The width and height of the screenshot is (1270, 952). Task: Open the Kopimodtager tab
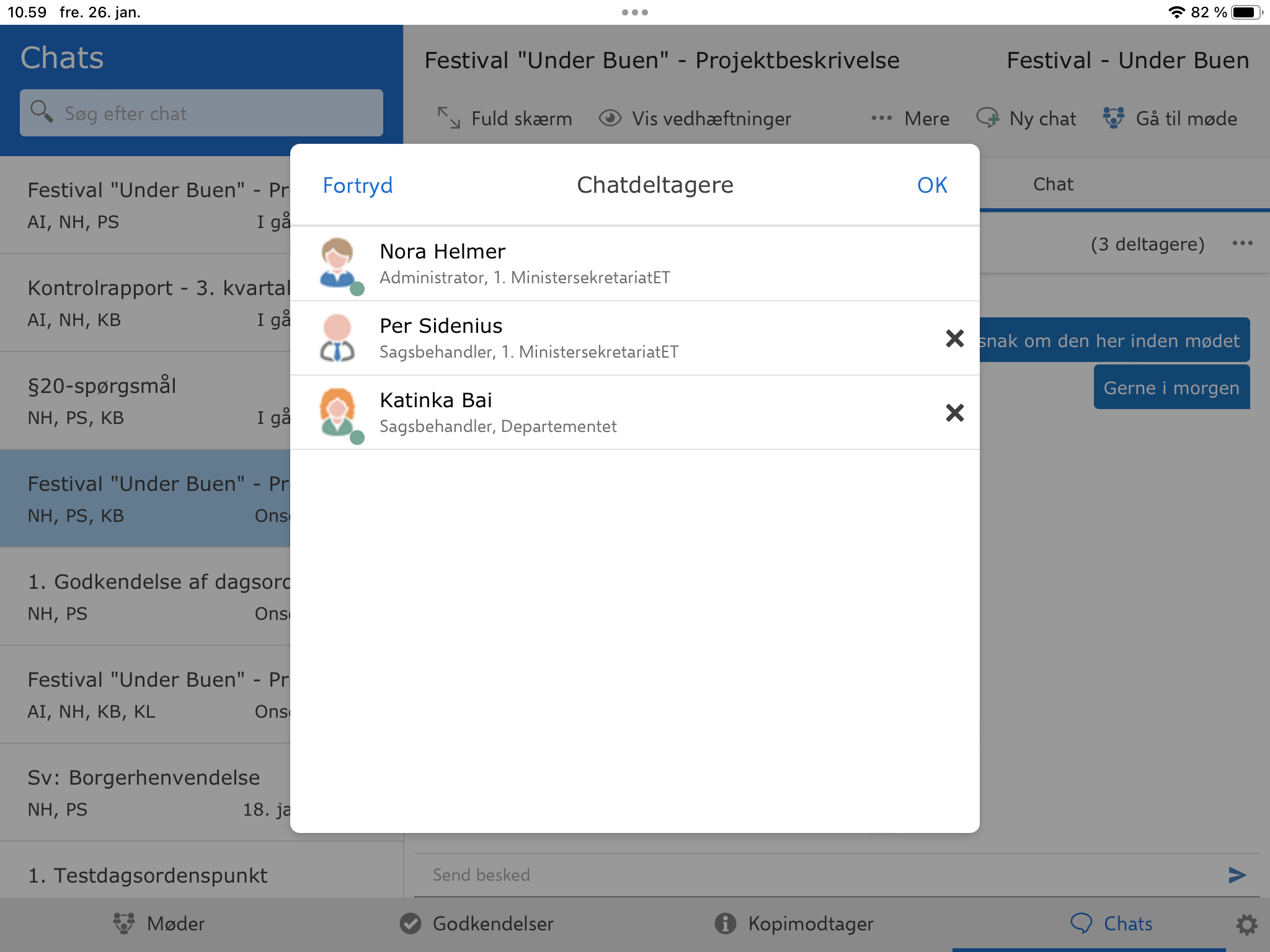pos(794,924)
